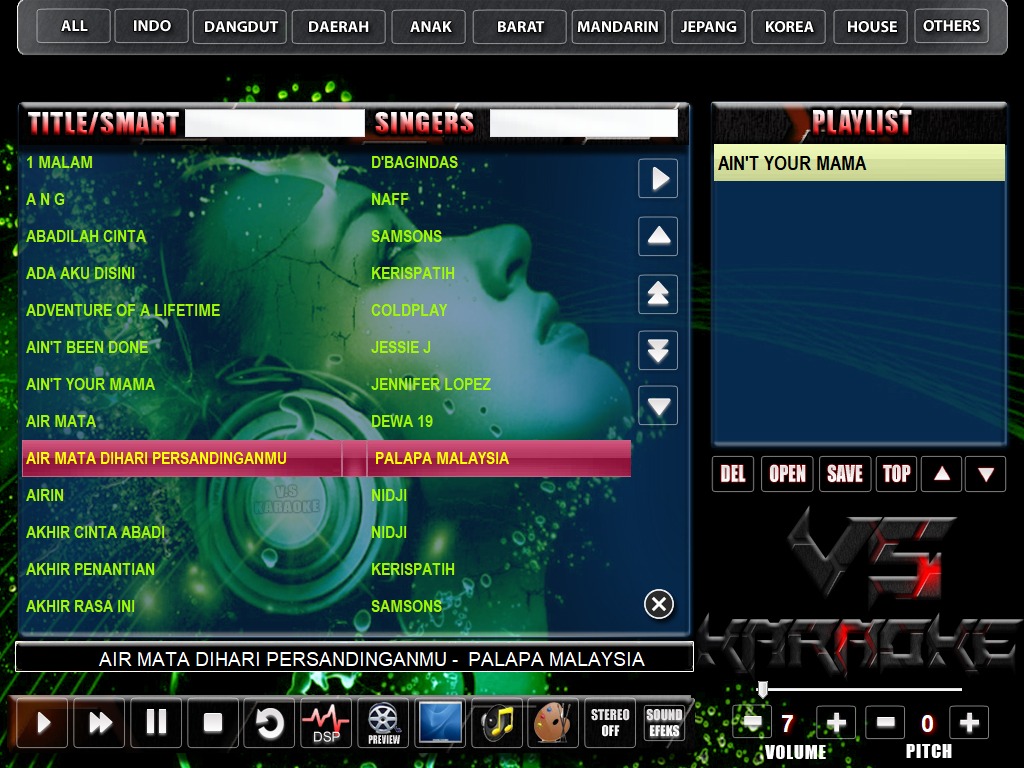This screenshot has height=768, width=1024.
Task: Switch to the DAERAH category
Action: (338, 26)
